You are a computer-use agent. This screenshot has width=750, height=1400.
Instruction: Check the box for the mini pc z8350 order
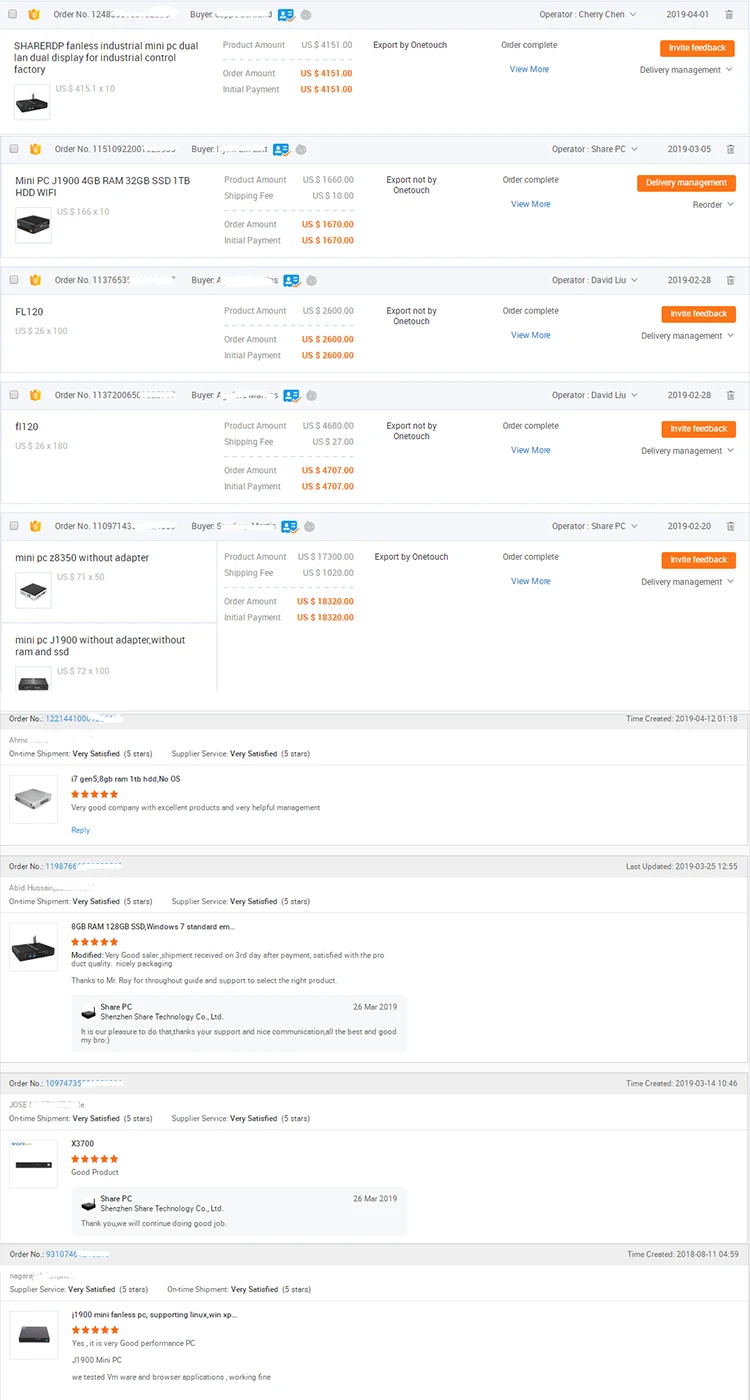tap(14, 526)
